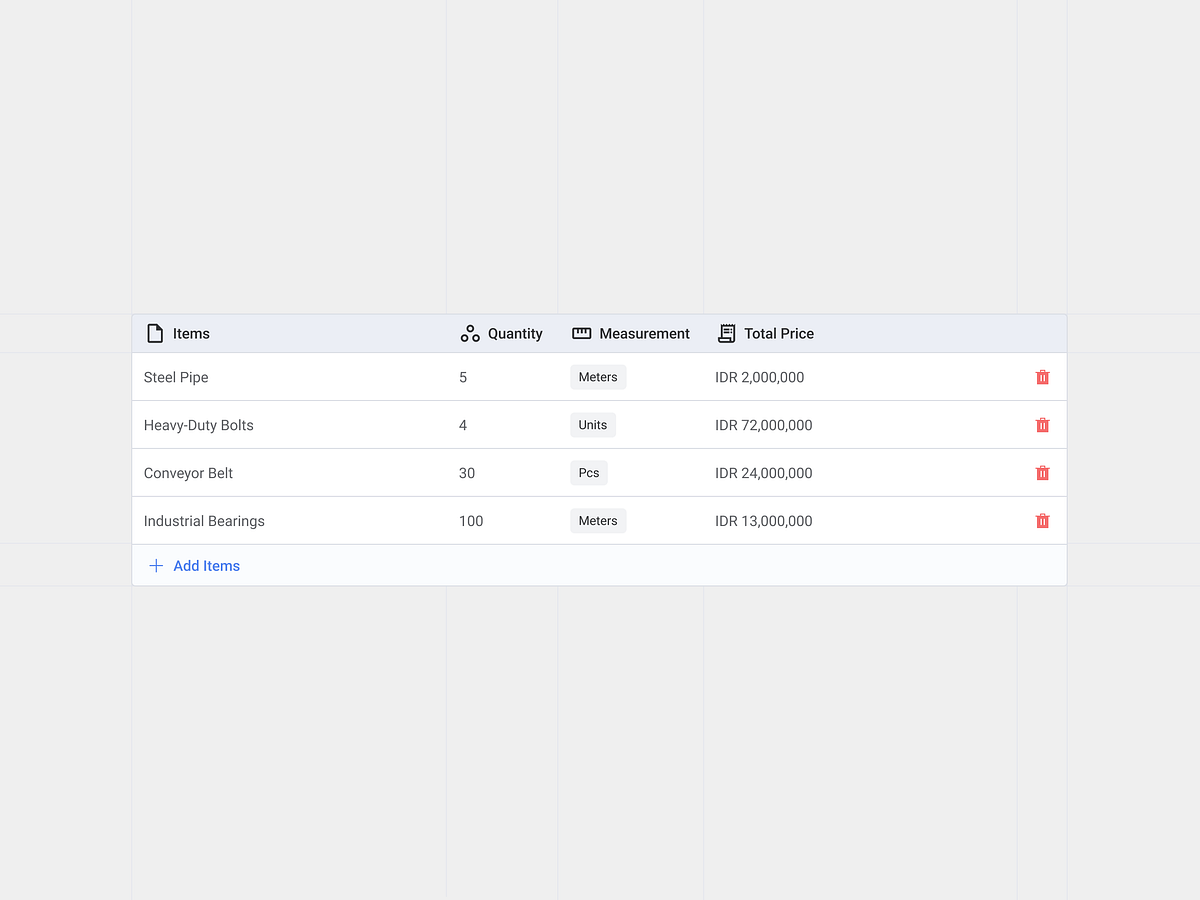Click the document icon beside Items header
Viewport: 1200px width, 900px height.
tap(155, 333)
